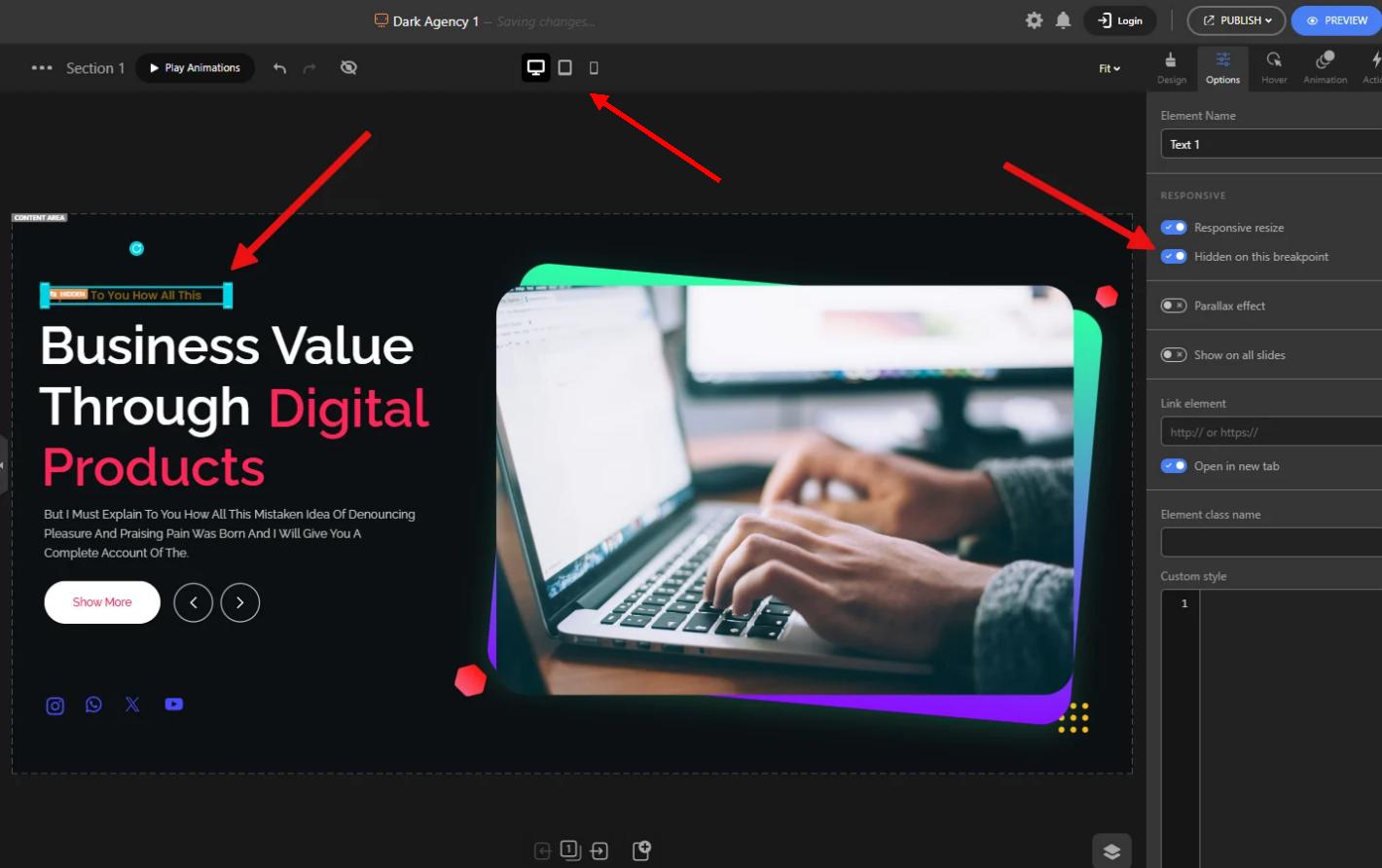The width and height of the screenshot is (1382, 868).
Task: Click the Instagram icon on the slide
Action: point(55,705)
